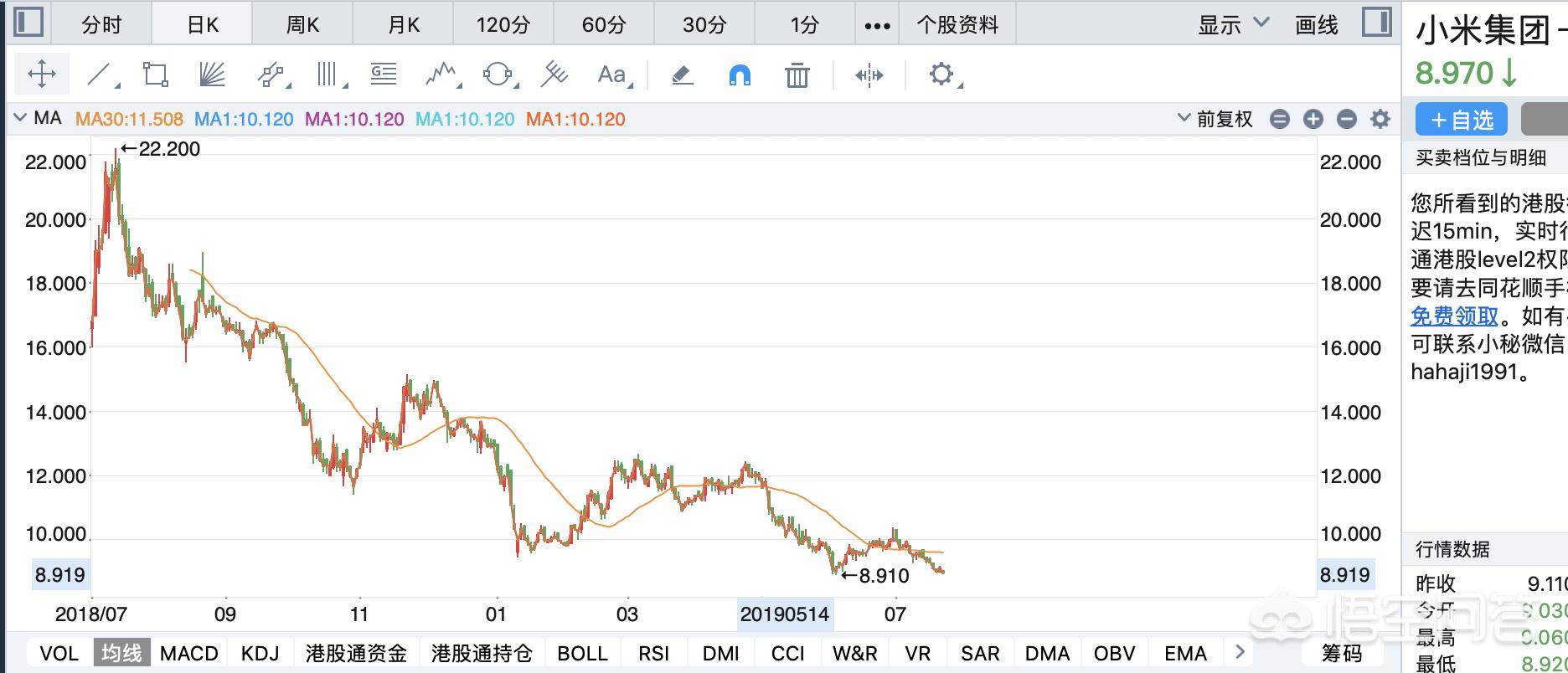Select the golden section lines tool
This screenshot has height=673, width=1568.
coord(384,75)
